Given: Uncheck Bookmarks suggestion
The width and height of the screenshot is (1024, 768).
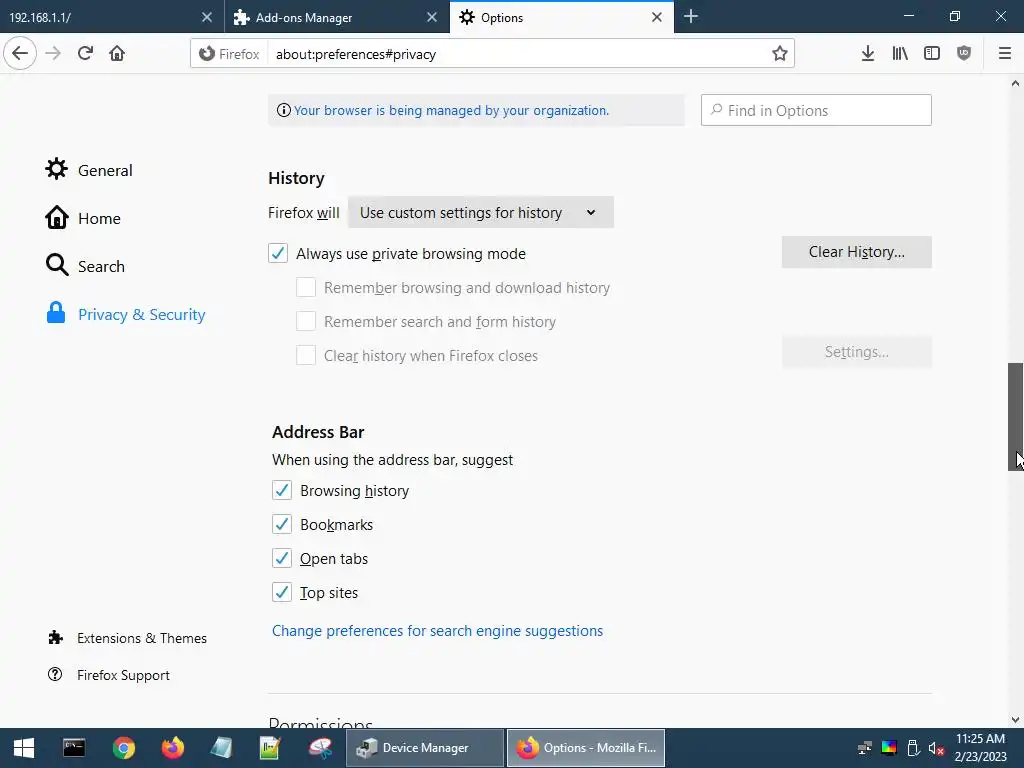Looking at the screenshot, I should point(282,524).
